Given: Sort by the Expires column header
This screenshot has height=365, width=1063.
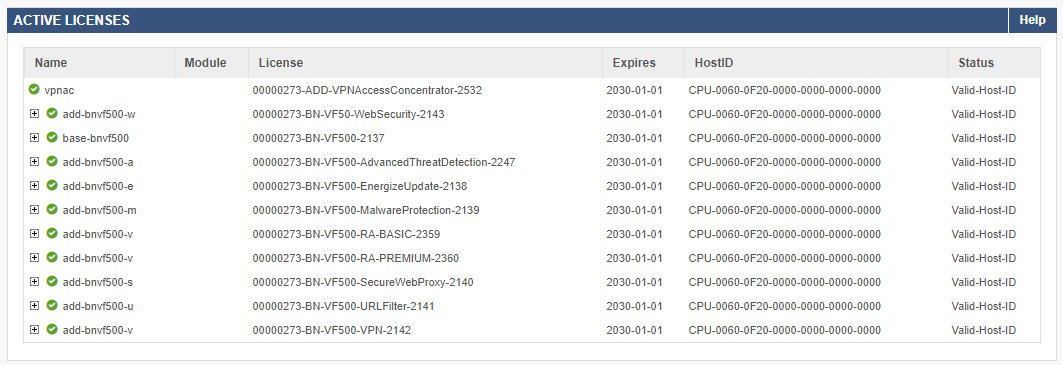Looking at the screenshot, I should click(x=634, y=63).
